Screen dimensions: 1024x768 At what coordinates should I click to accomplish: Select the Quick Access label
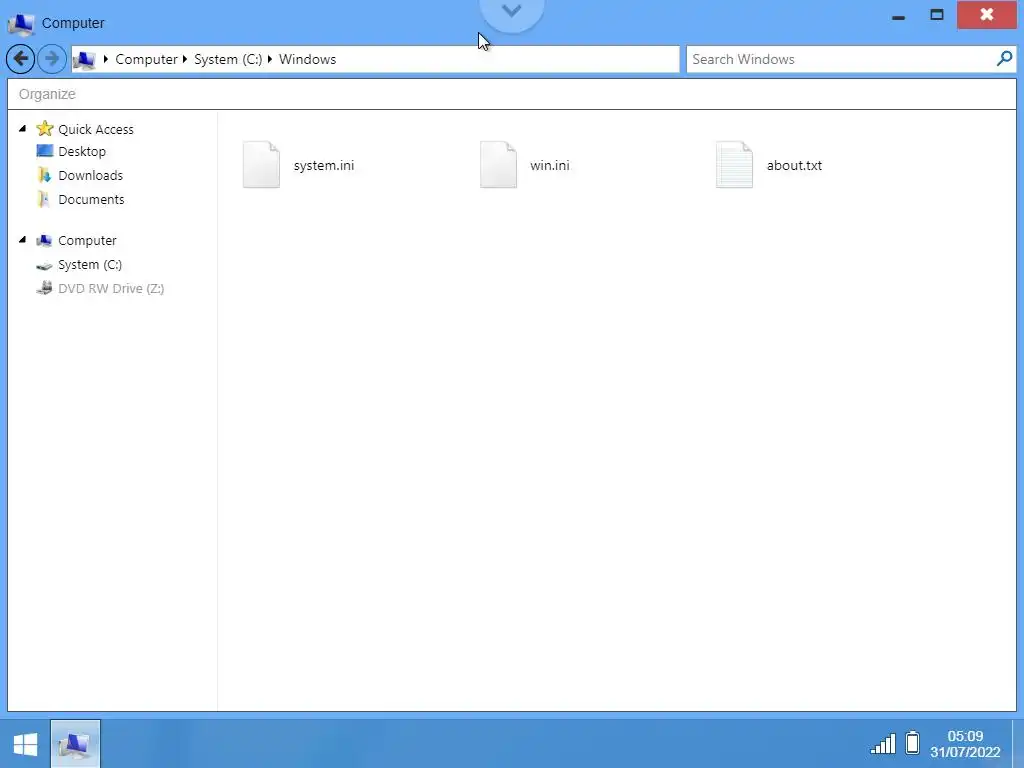(x=96, y=129)
